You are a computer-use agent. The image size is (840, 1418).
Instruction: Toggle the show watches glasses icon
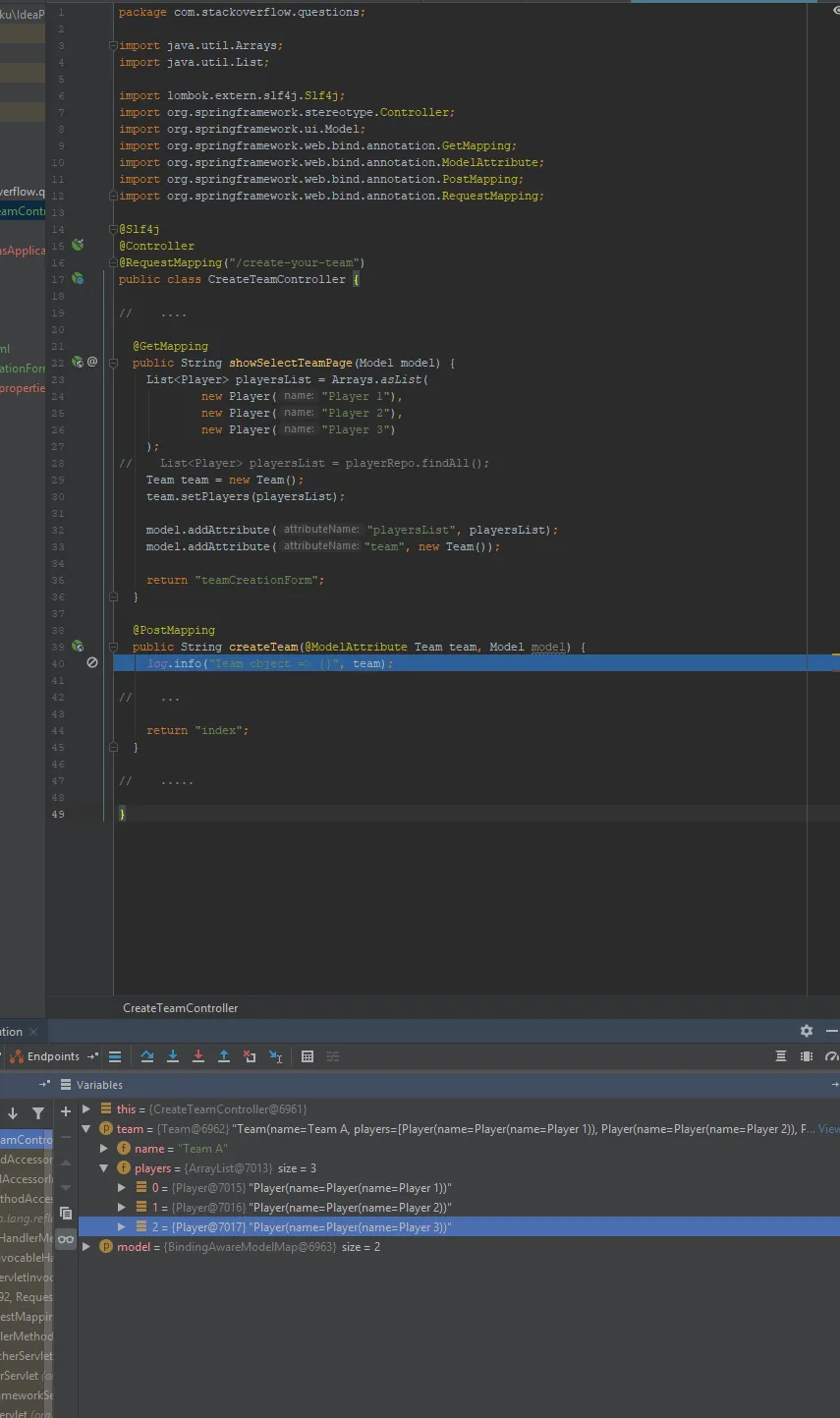[66, 1239]
